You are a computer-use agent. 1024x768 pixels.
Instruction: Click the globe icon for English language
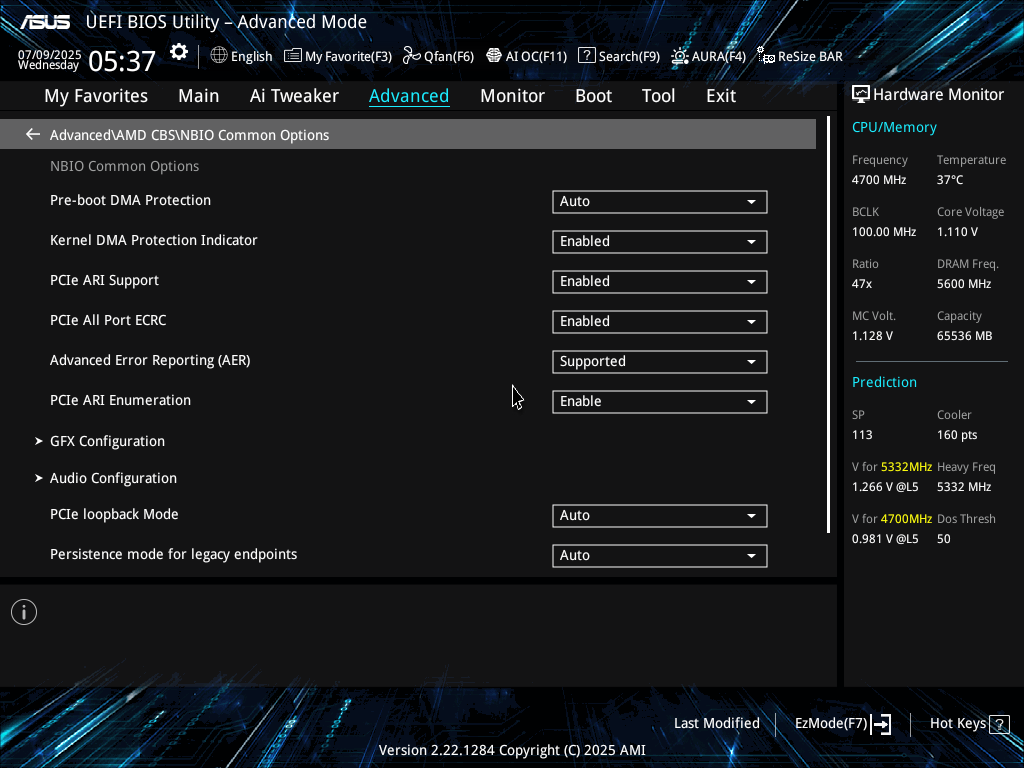tap(219, 56)
